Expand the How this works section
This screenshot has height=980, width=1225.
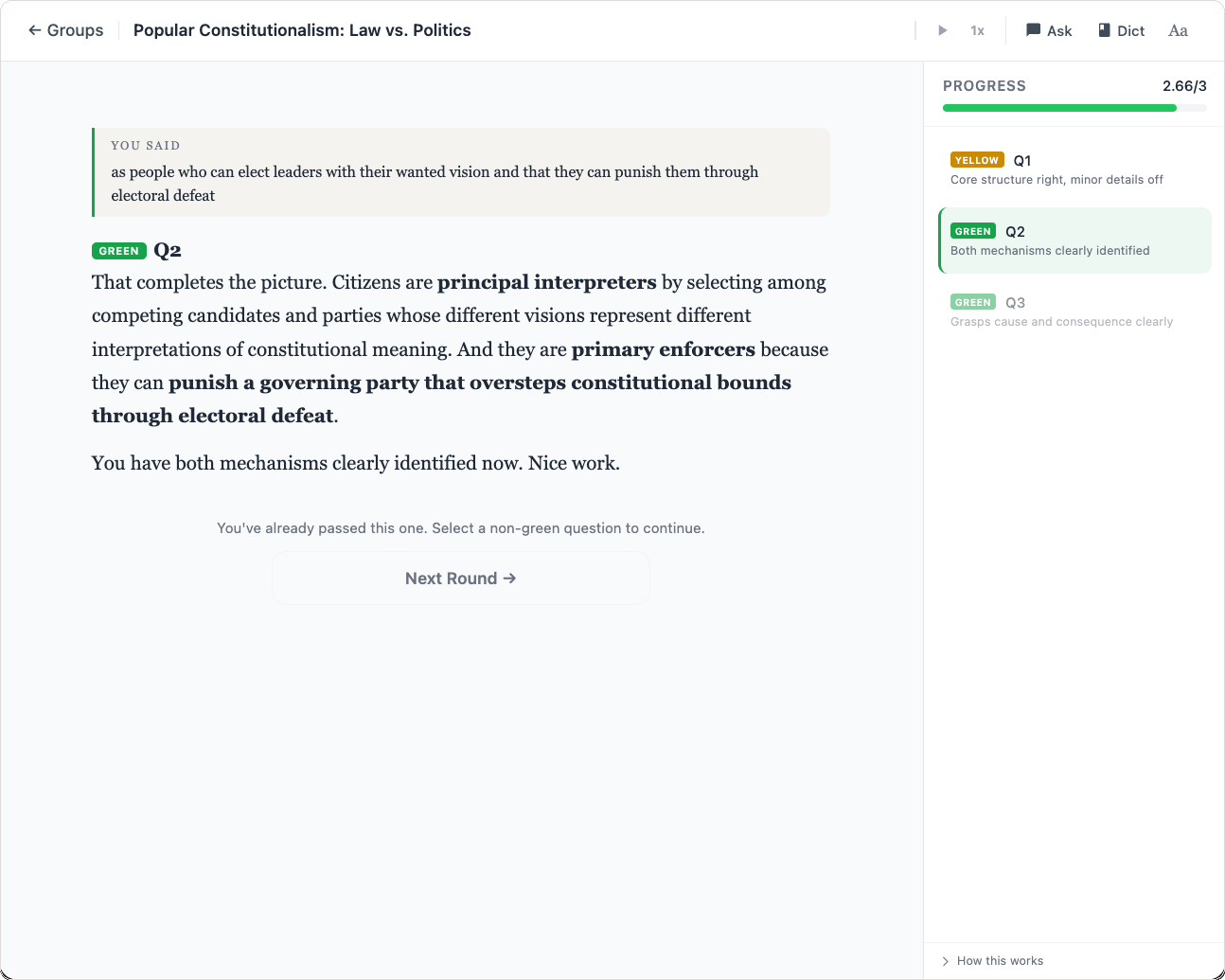(1000, 961)
